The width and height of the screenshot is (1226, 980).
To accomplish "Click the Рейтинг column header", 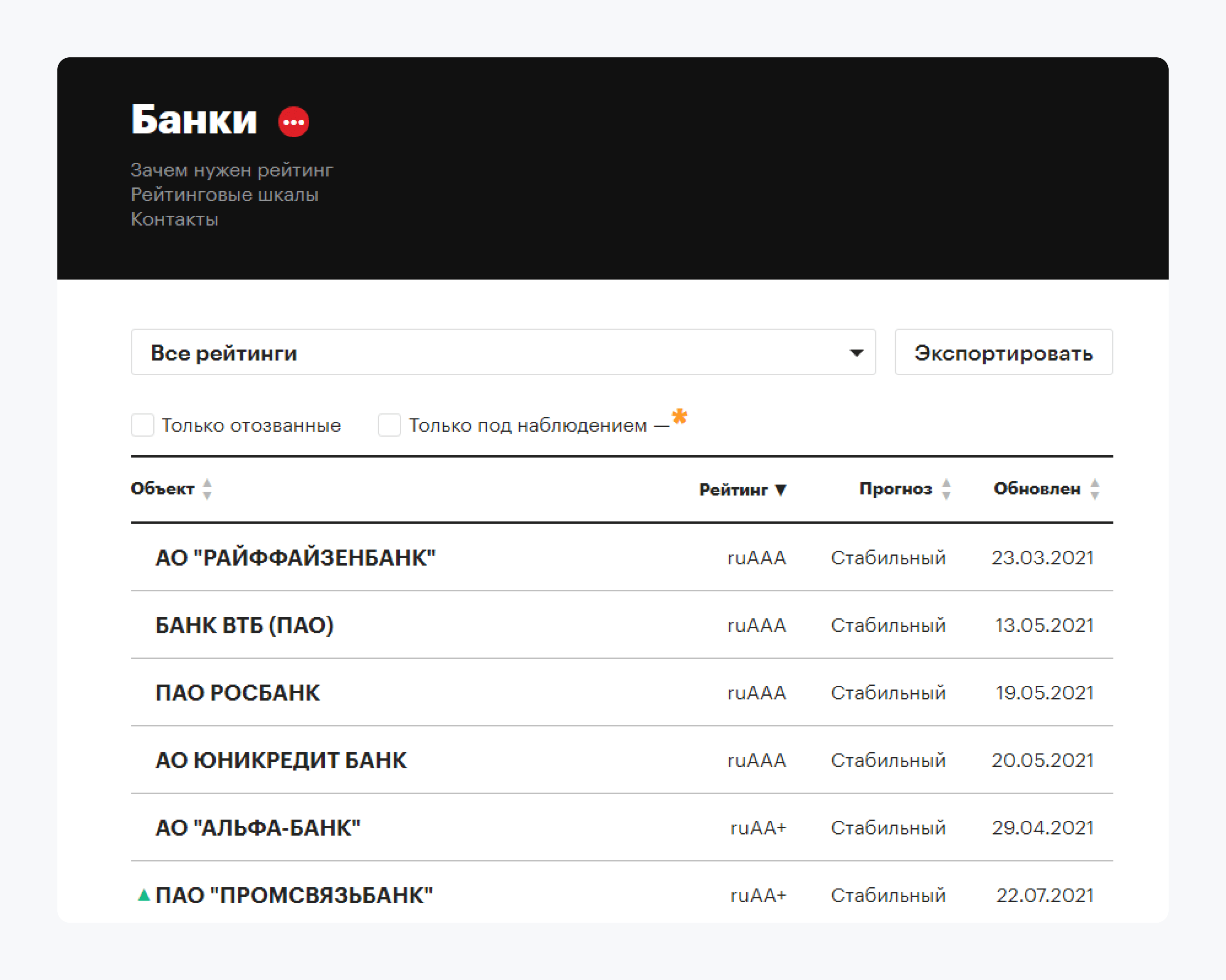I will (733, 490).
